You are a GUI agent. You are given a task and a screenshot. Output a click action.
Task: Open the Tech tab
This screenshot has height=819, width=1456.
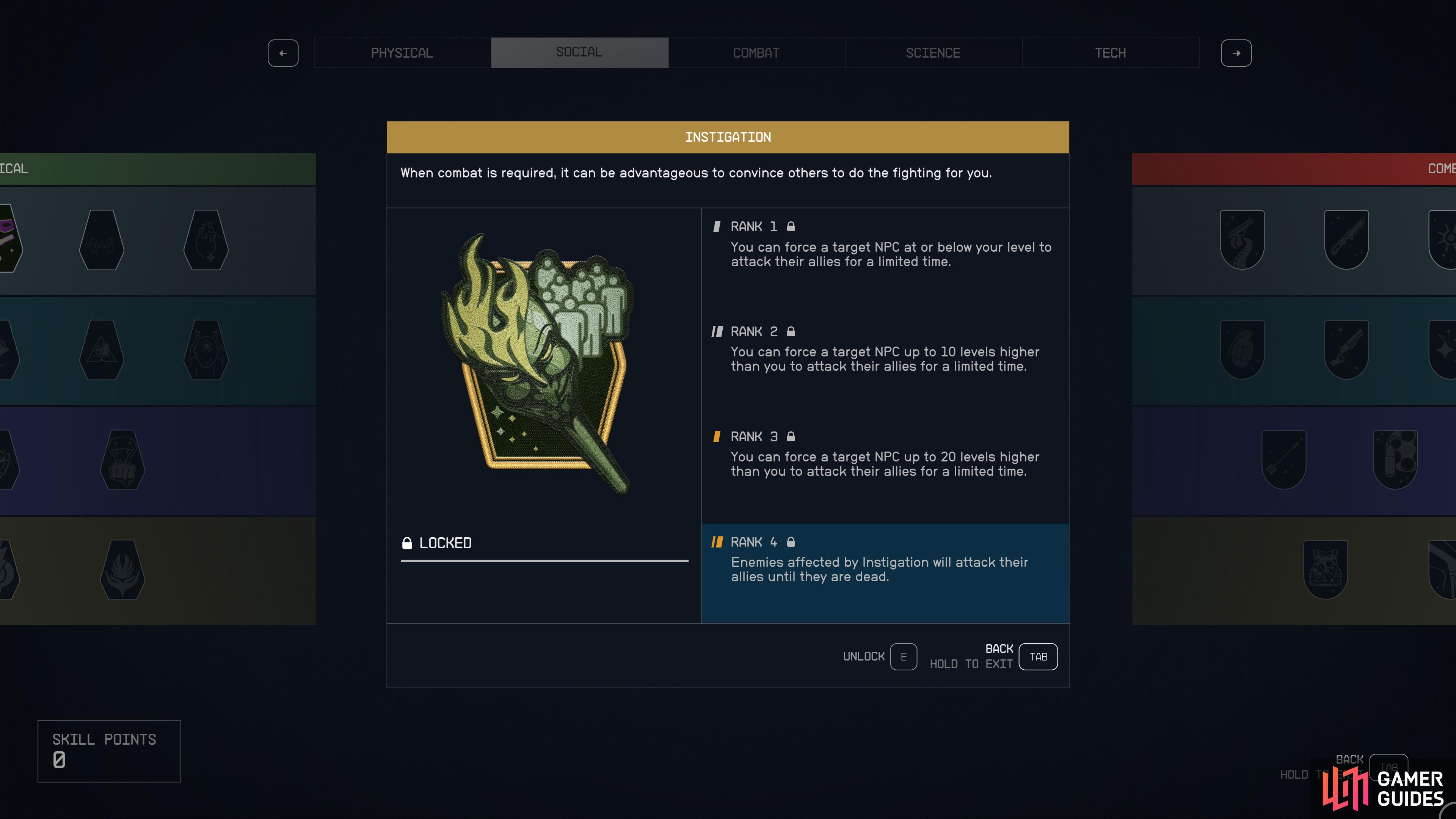click(x=1110, y=53)
